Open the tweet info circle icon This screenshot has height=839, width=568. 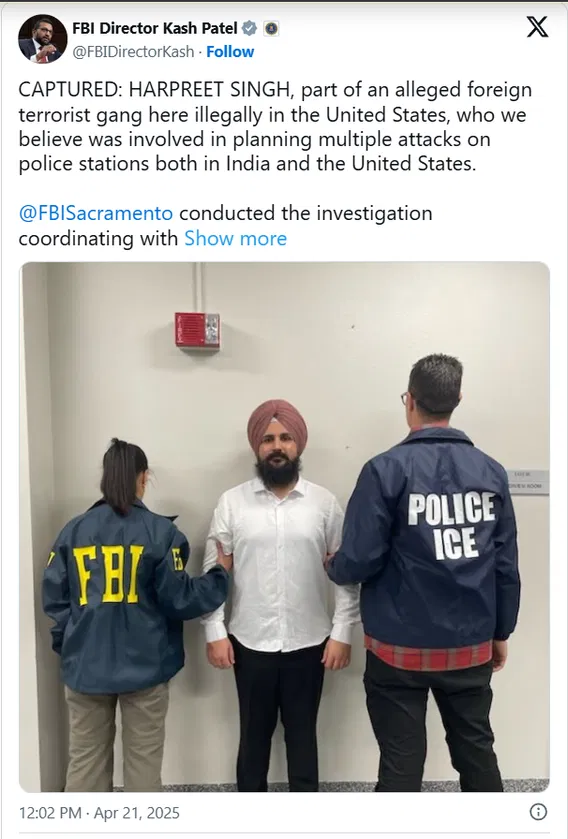[x=538, y=812]
